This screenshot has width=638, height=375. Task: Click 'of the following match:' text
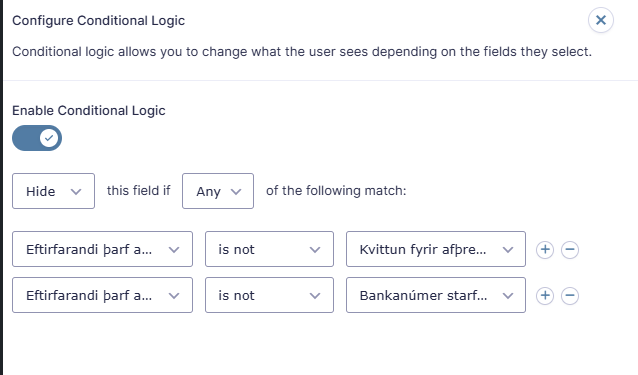click(336, 190)
